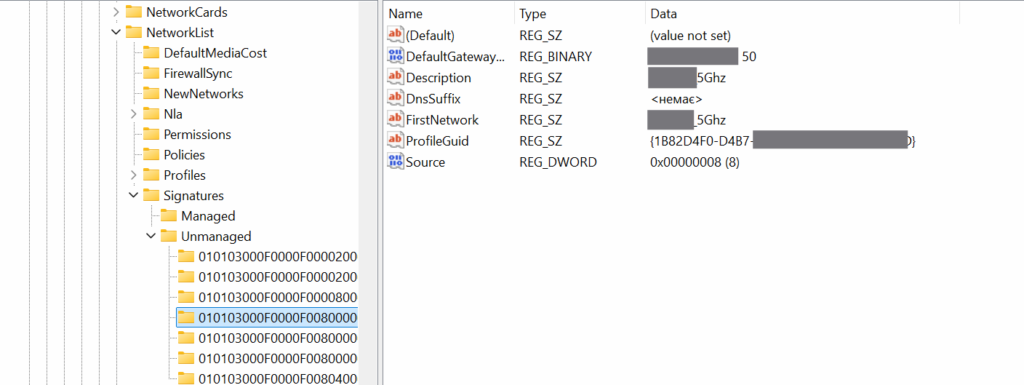Click the DefaultGateway data ending in 50
The image size is (1024, 385).
point(702,57)
